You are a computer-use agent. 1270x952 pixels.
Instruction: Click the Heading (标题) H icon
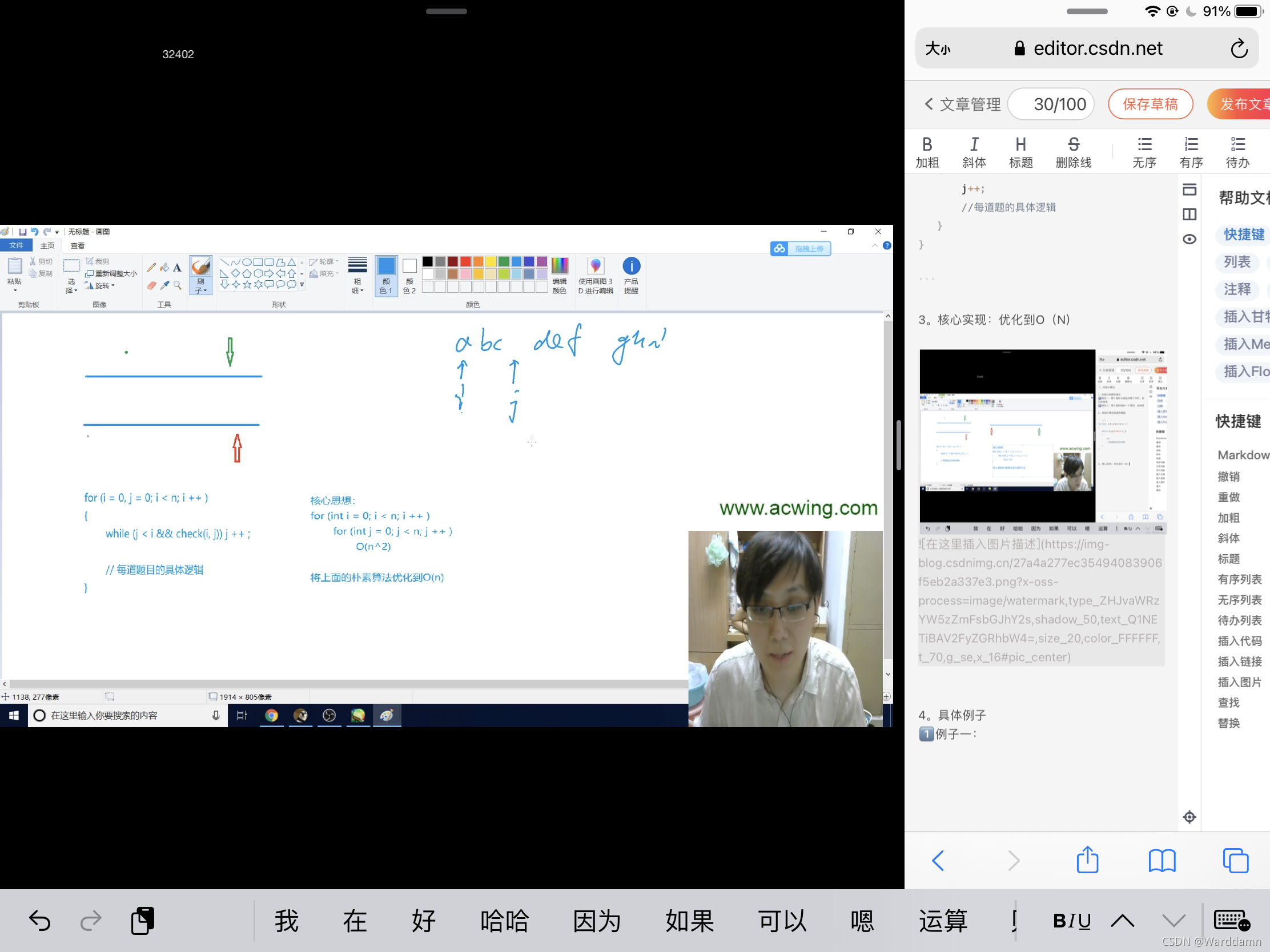(x=1020, y=152)
